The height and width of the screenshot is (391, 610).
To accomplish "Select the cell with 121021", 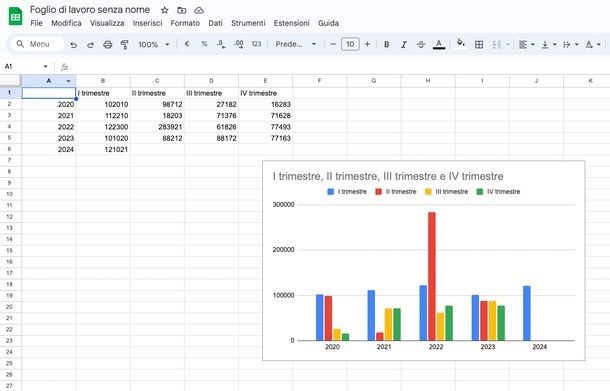I will pos(103,149).
